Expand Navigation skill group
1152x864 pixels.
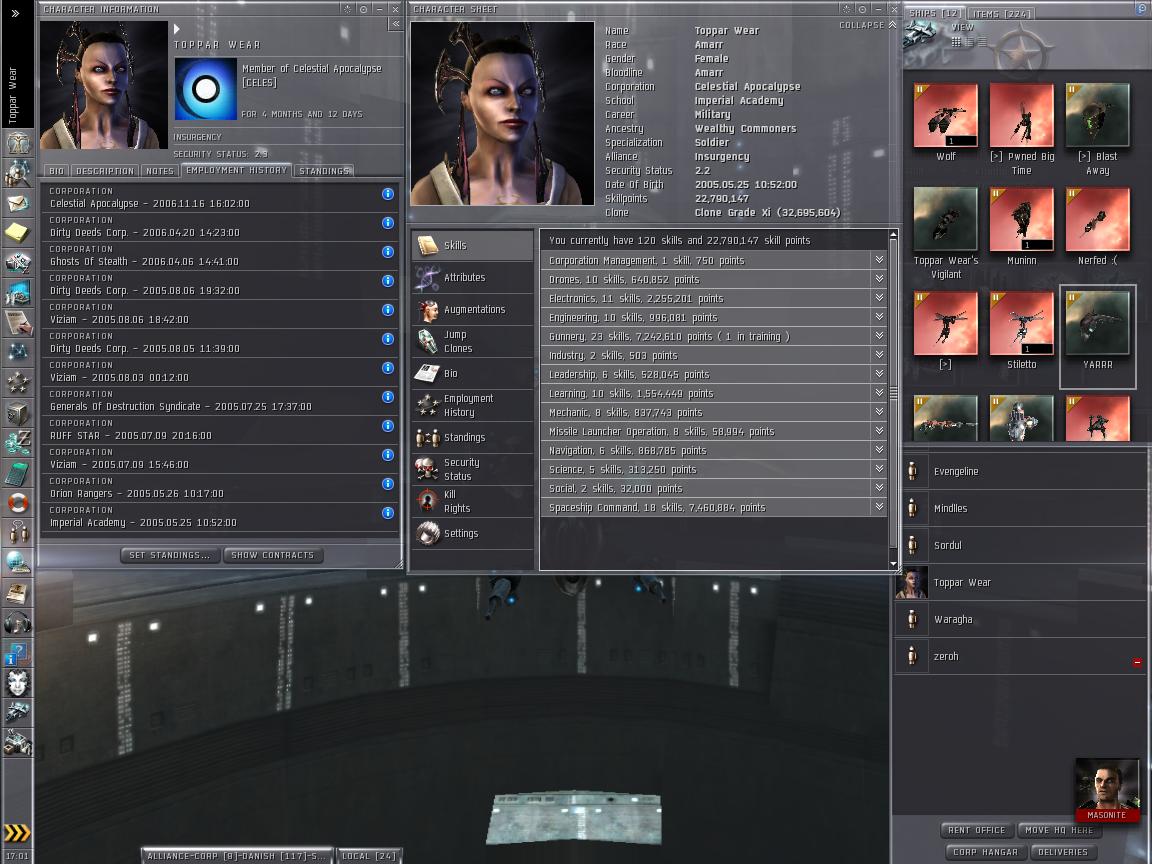[879, 450]
